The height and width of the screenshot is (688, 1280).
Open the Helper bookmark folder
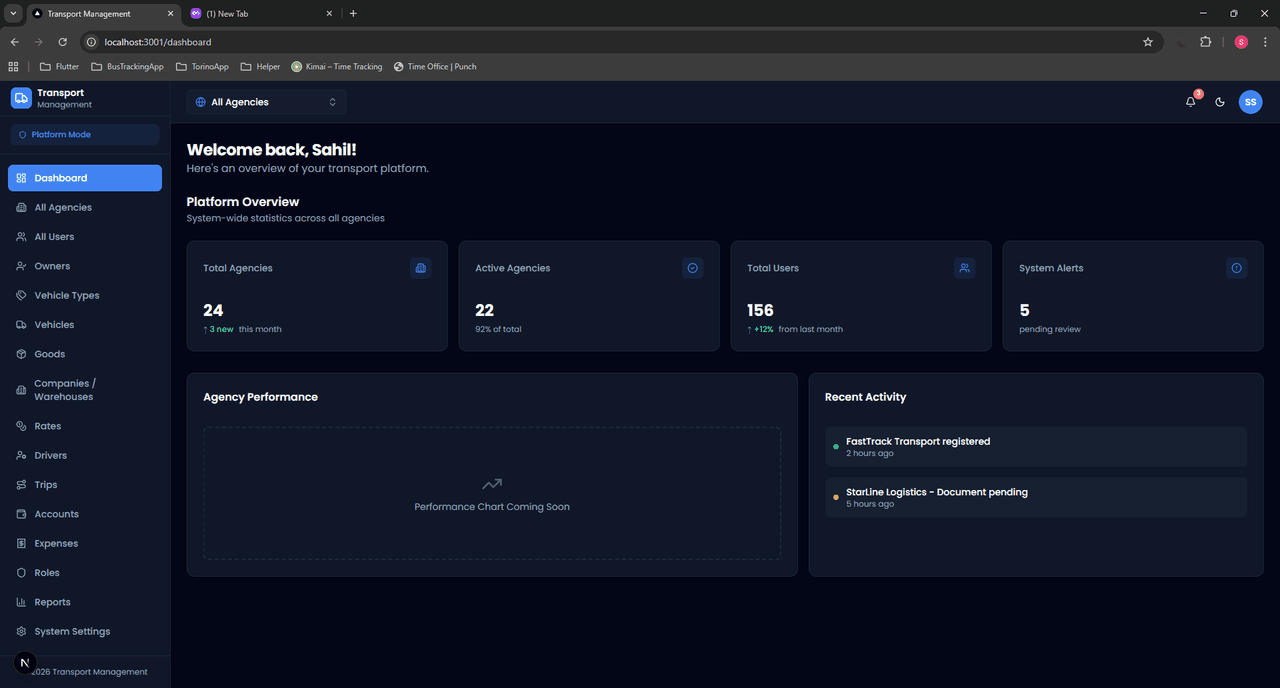coord(260,66)
